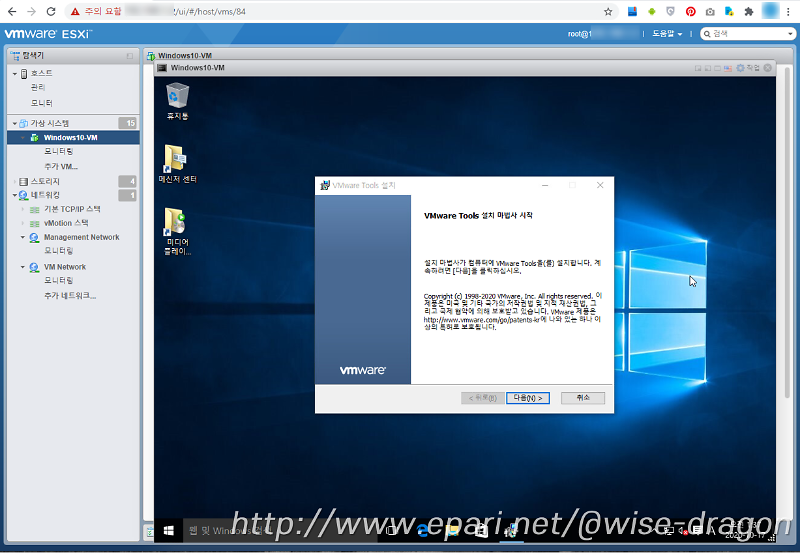Click the console vertical scrollbar
This screenshot has width=800, height=553.
pos(787,232)
